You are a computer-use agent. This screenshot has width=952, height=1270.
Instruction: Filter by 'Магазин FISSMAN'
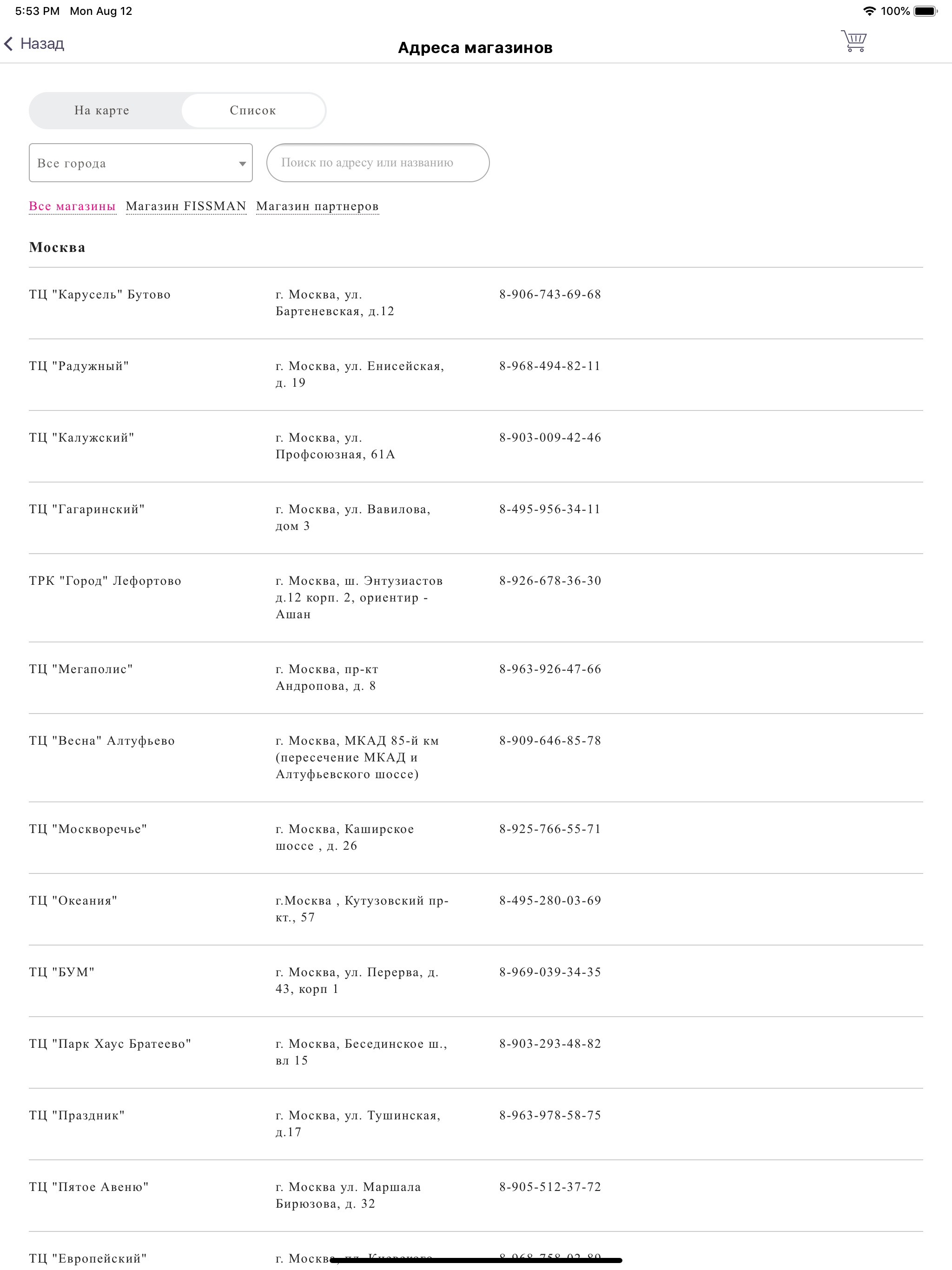tap(186, 206)
